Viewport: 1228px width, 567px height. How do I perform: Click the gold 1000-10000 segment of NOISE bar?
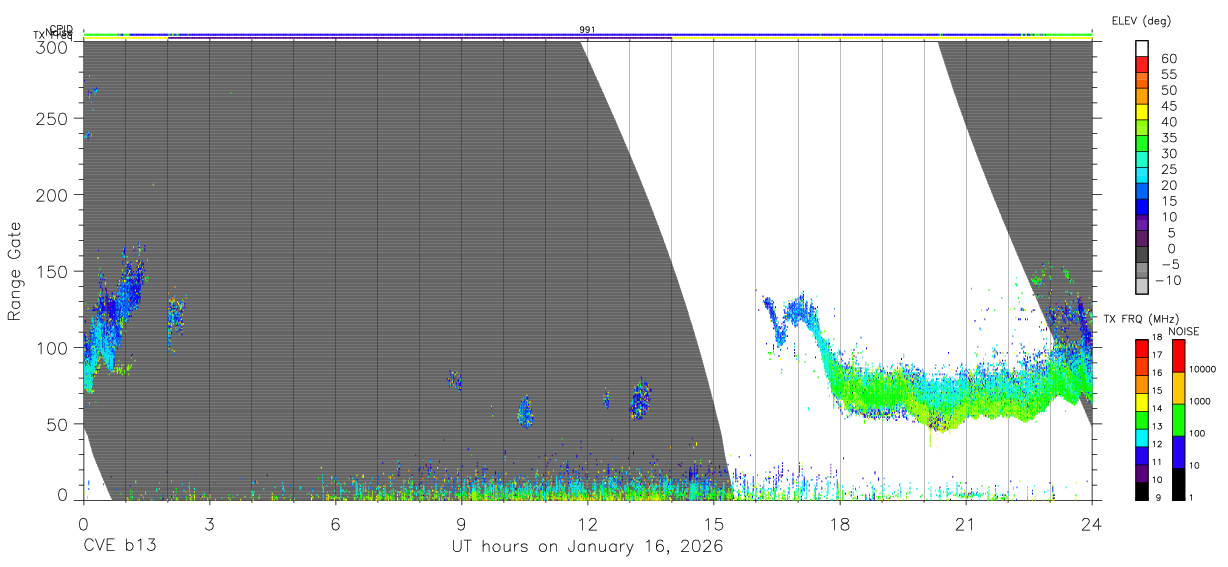[1178, 388]
